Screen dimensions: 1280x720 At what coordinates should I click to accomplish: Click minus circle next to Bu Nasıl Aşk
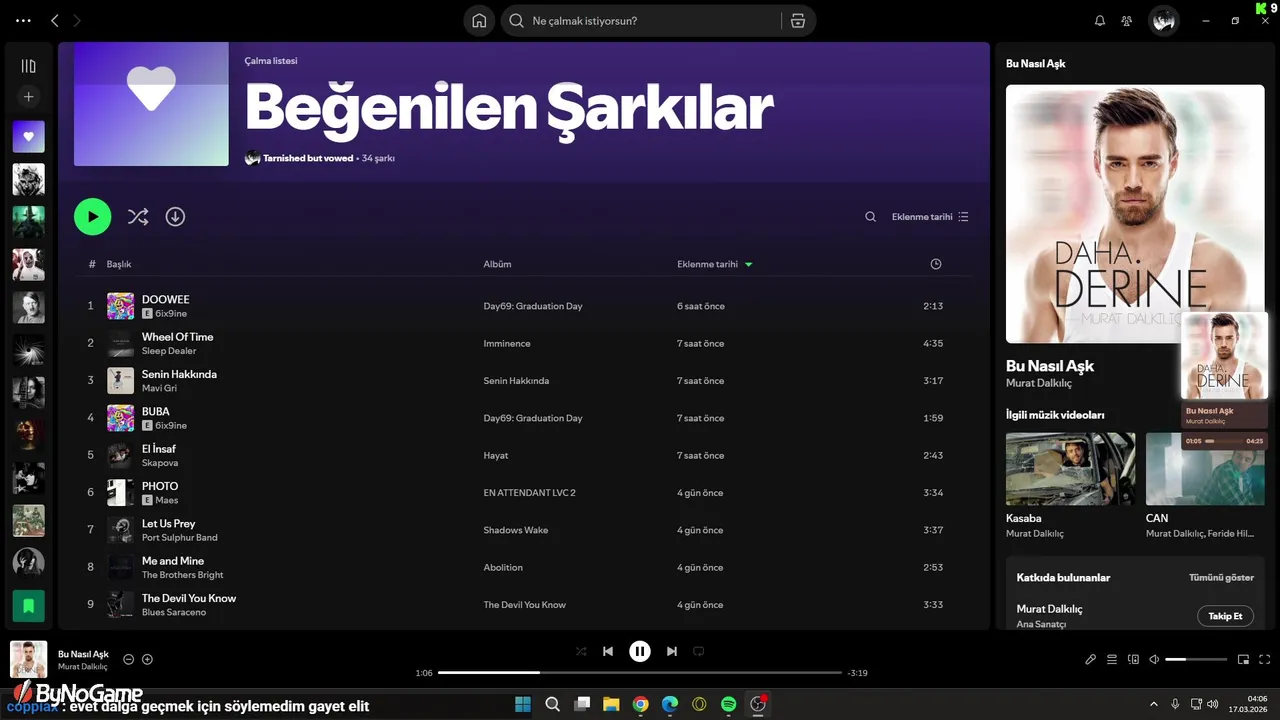[128, 659]
